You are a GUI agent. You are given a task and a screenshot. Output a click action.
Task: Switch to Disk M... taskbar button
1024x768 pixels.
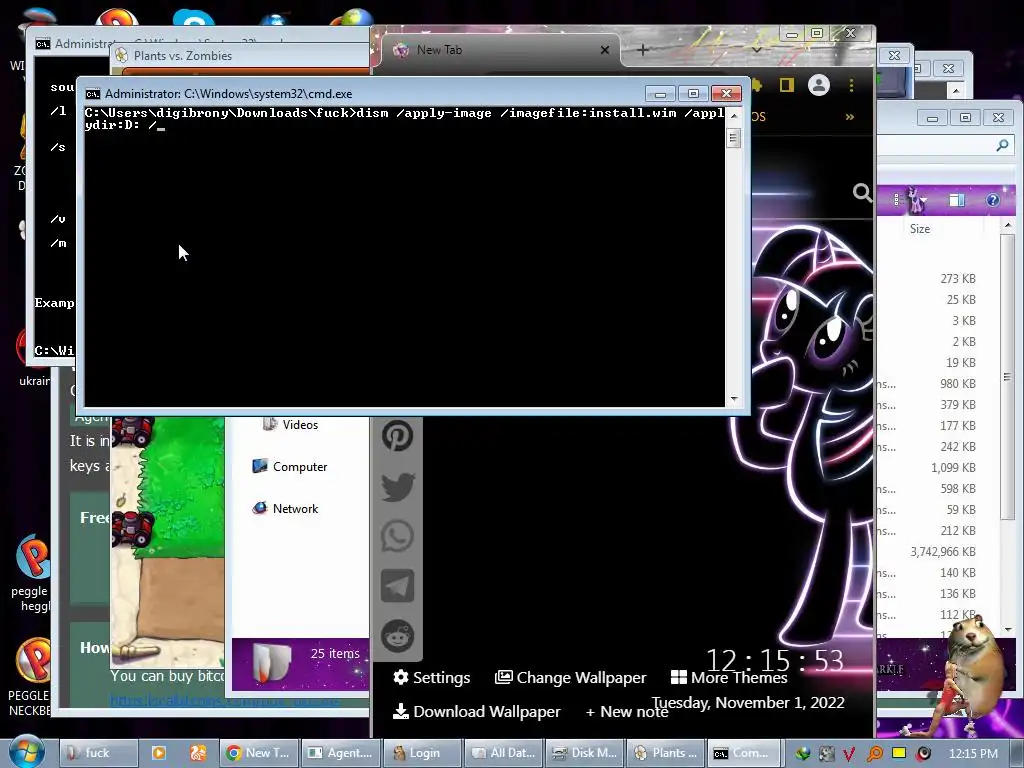584,753
